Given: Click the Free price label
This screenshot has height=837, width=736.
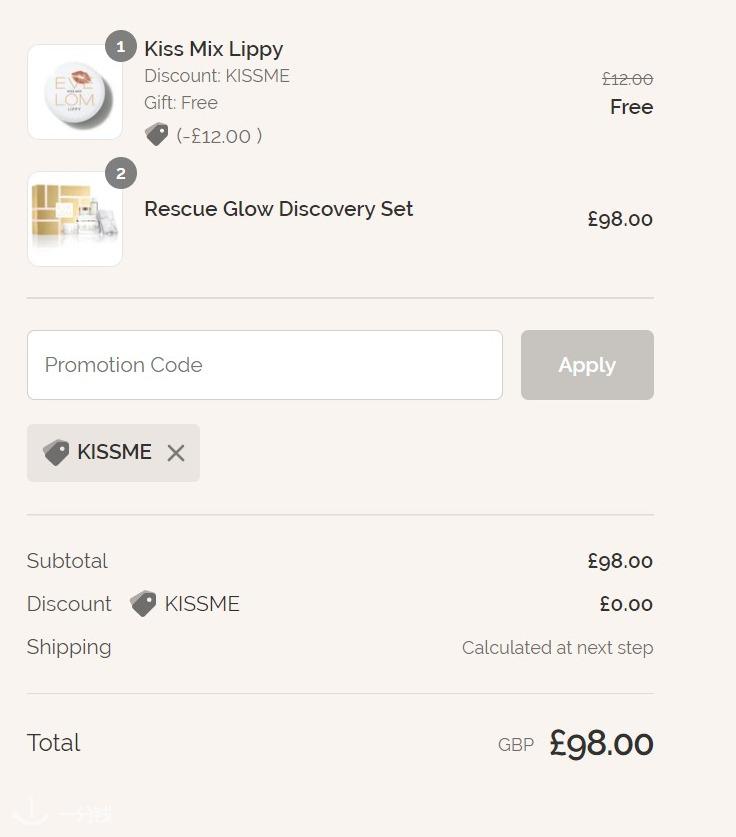Looking at the screenshot, I should 631,107.
